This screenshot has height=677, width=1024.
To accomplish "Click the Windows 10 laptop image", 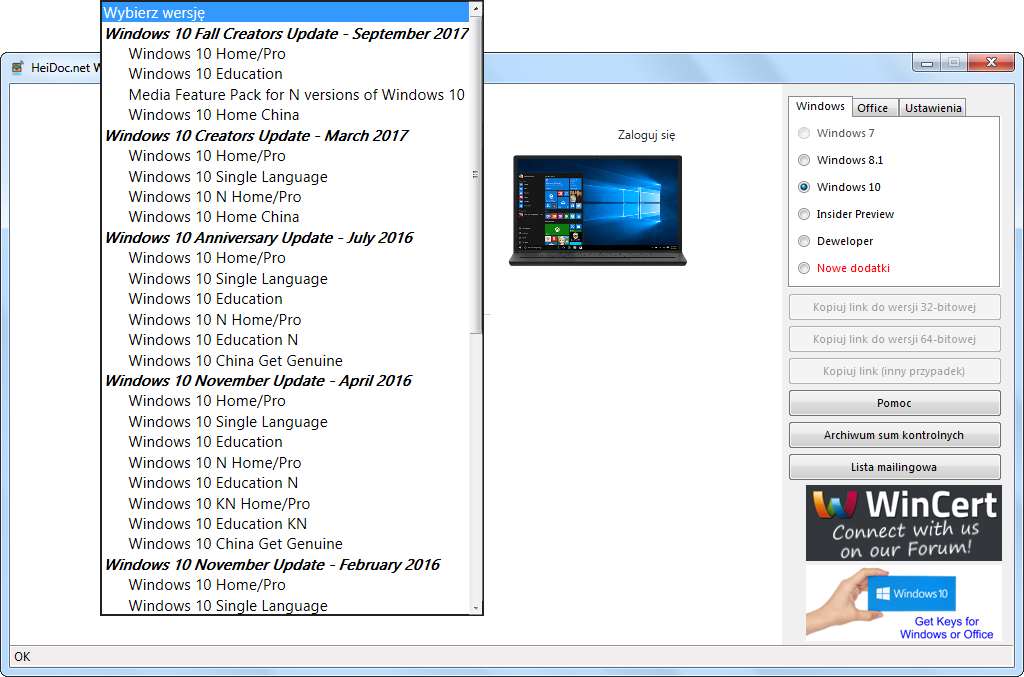I will pyautogui.click(x=598, y=211).
